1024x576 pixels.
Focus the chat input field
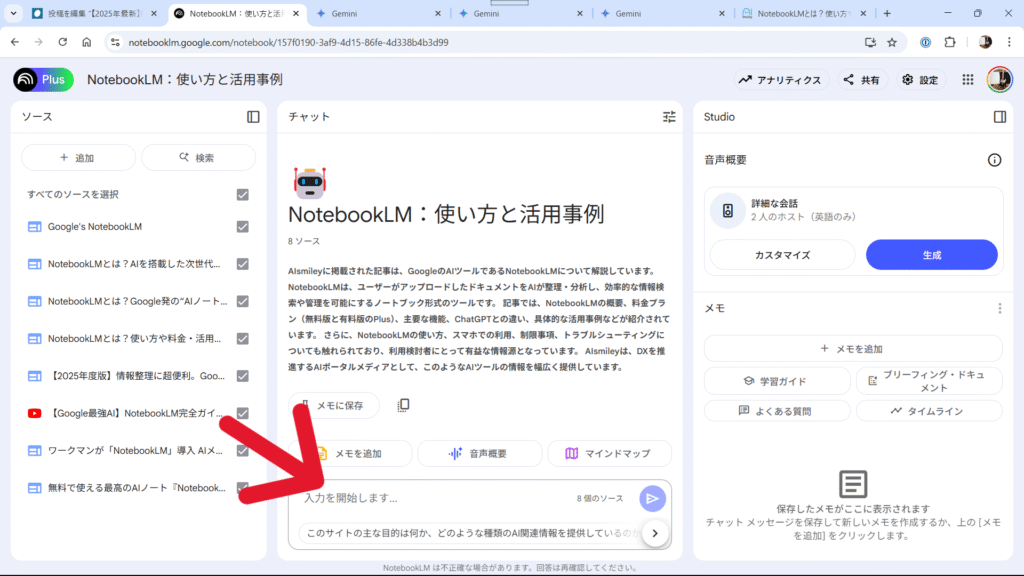tap(434, 498)
